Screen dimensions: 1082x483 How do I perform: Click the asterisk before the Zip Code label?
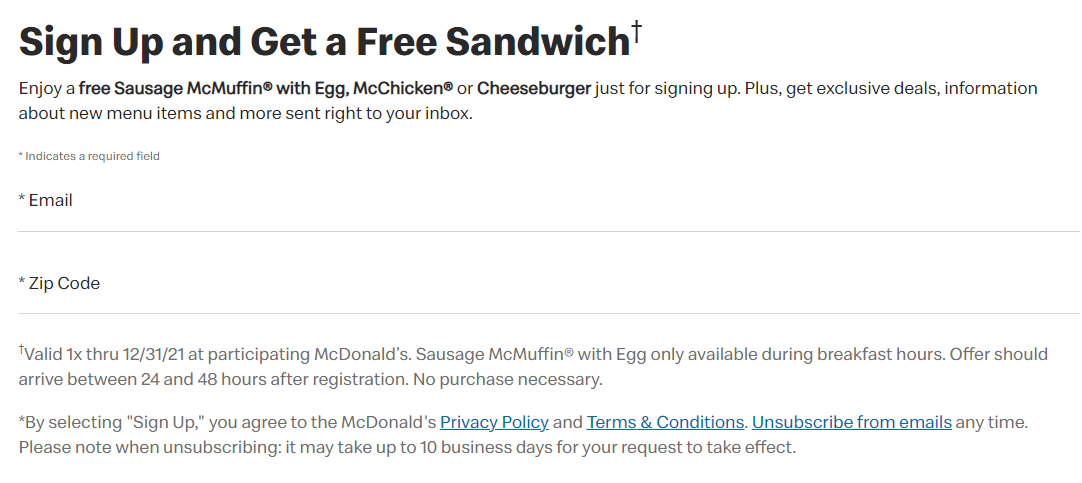tap(22, 282)
